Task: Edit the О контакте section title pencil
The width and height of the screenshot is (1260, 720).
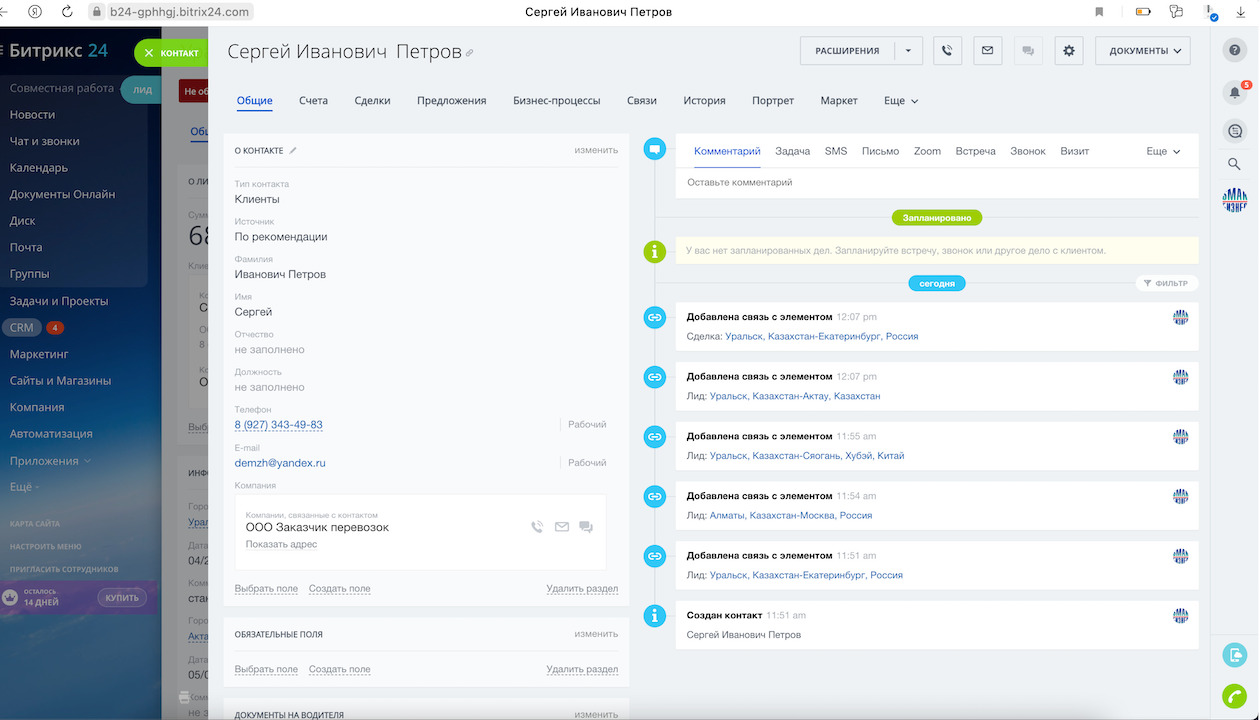Action: pos(293,151)
